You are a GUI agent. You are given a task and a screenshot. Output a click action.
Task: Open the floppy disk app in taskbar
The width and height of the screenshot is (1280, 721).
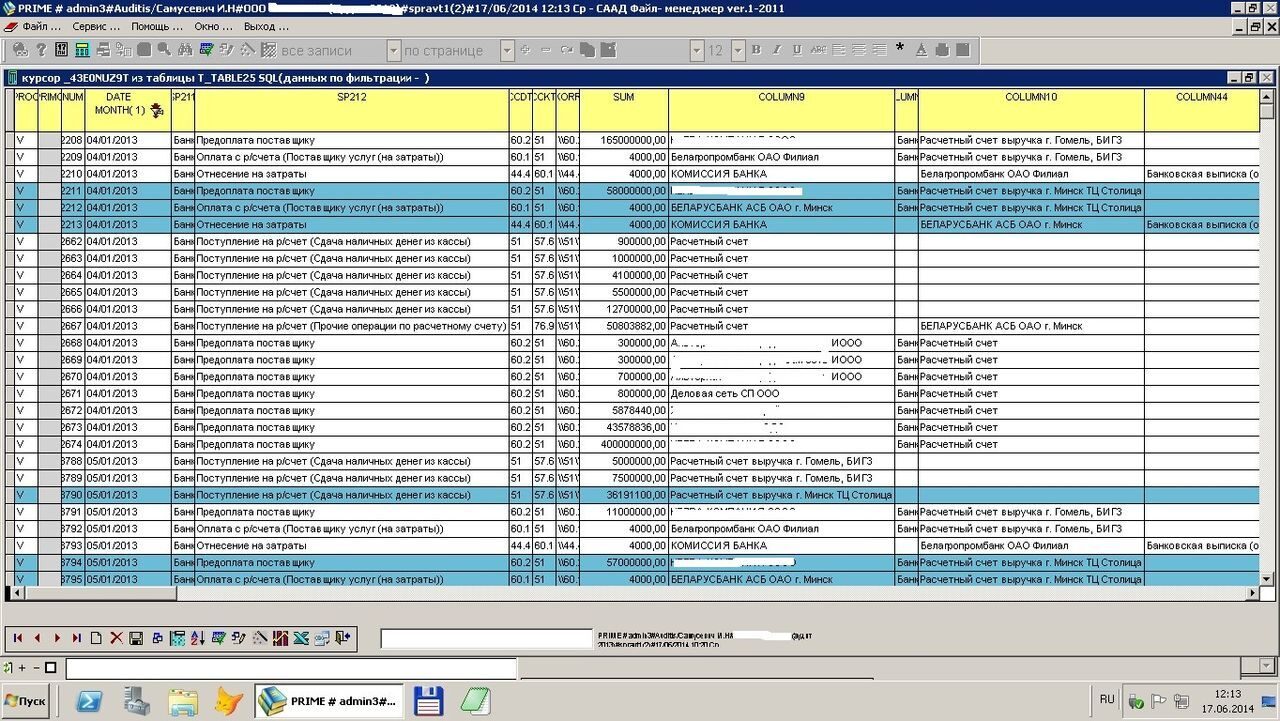(x=428, y=701)
